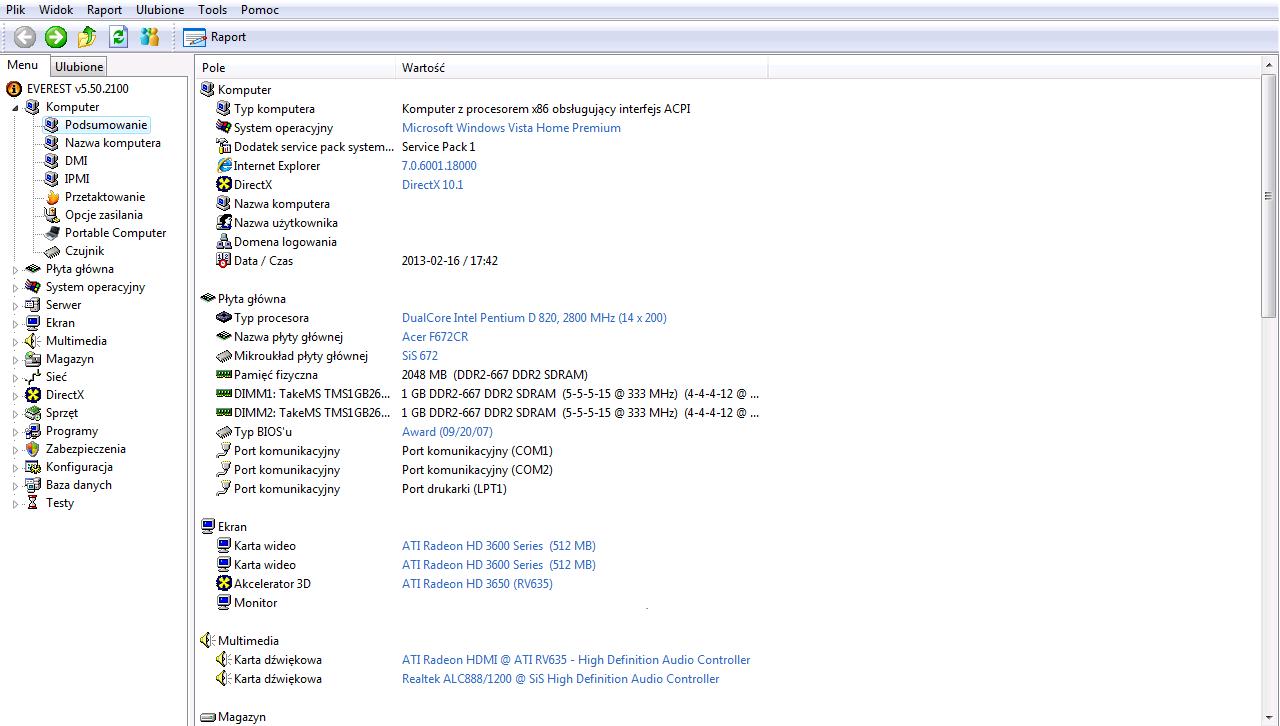
Task: Click the green Refresh icon
Action: pos(118,37)
